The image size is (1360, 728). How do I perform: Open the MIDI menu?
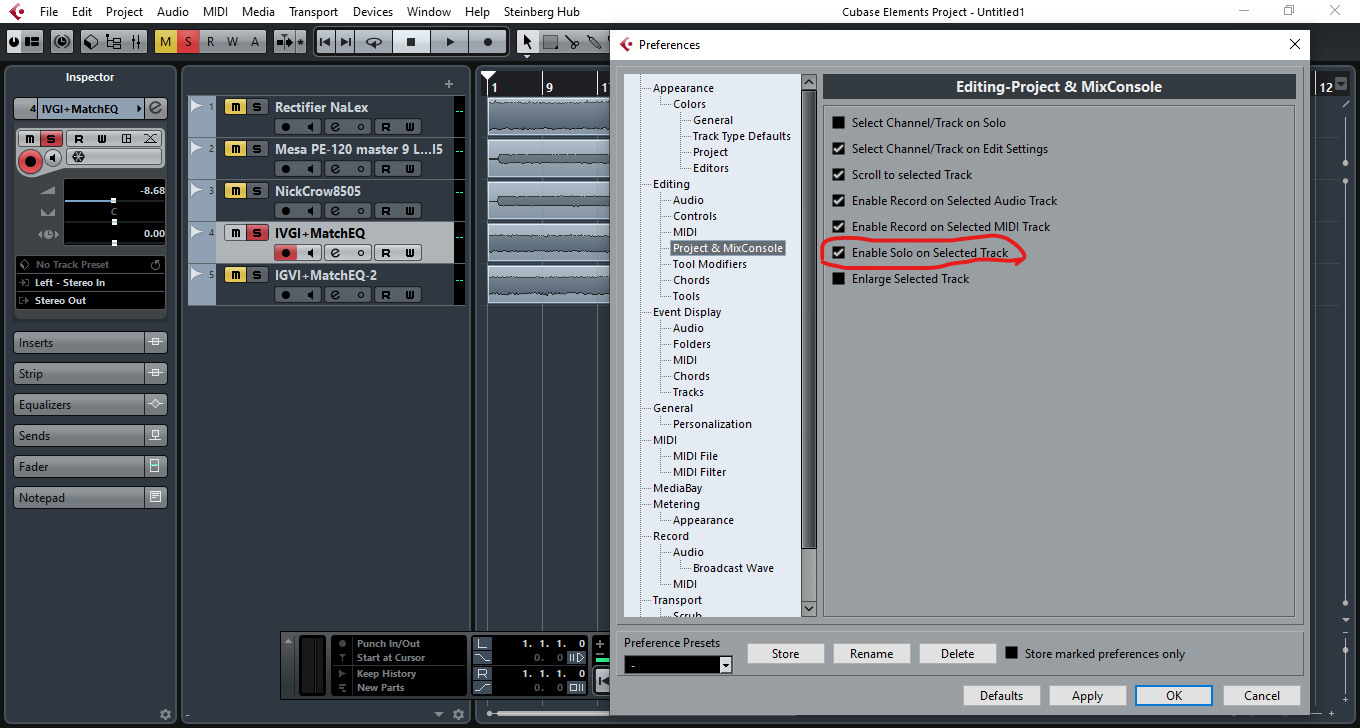[215, 12]
